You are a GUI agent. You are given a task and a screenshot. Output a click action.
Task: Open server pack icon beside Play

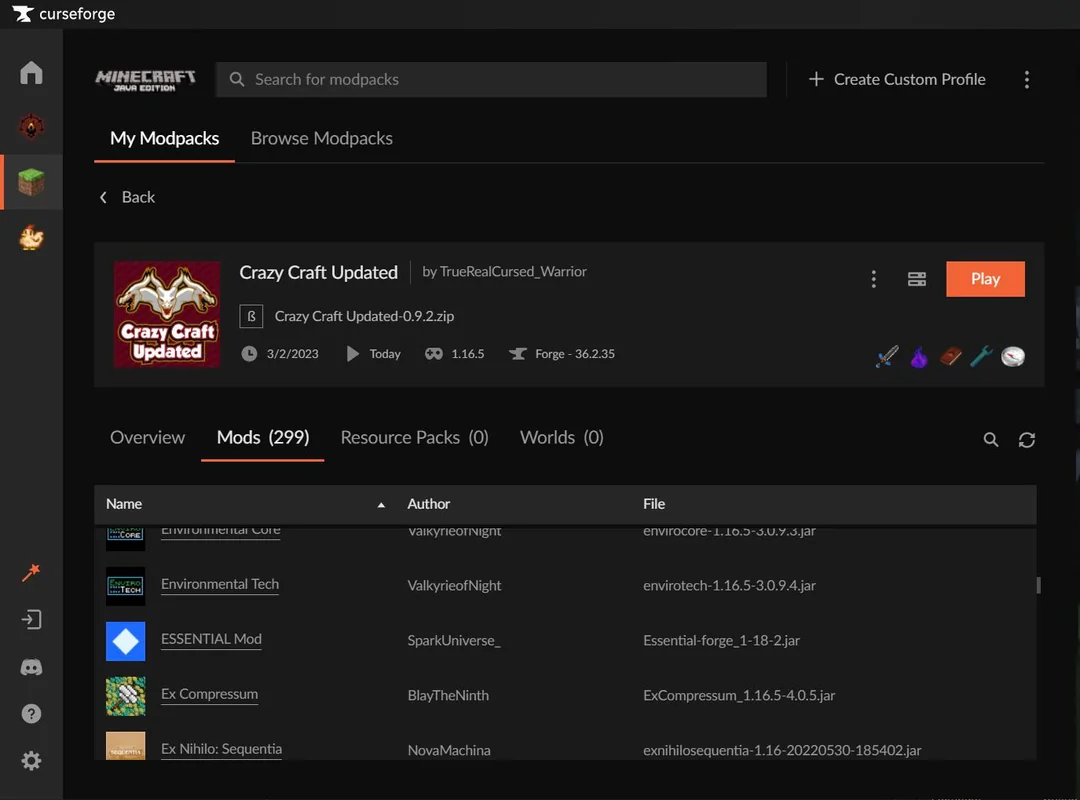[916, 279]
